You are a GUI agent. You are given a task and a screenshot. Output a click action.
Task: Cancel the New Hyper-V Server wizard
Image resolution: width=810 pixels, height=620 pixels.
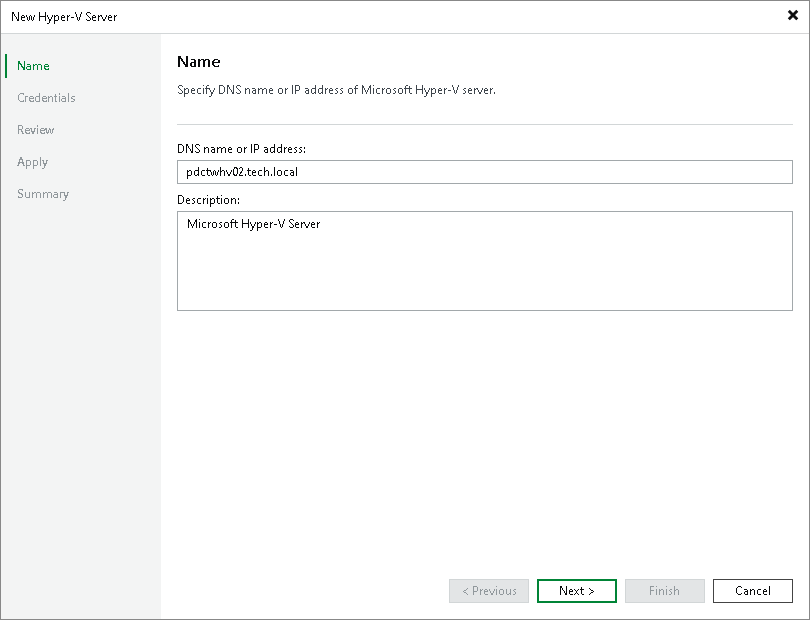[752, 590]
